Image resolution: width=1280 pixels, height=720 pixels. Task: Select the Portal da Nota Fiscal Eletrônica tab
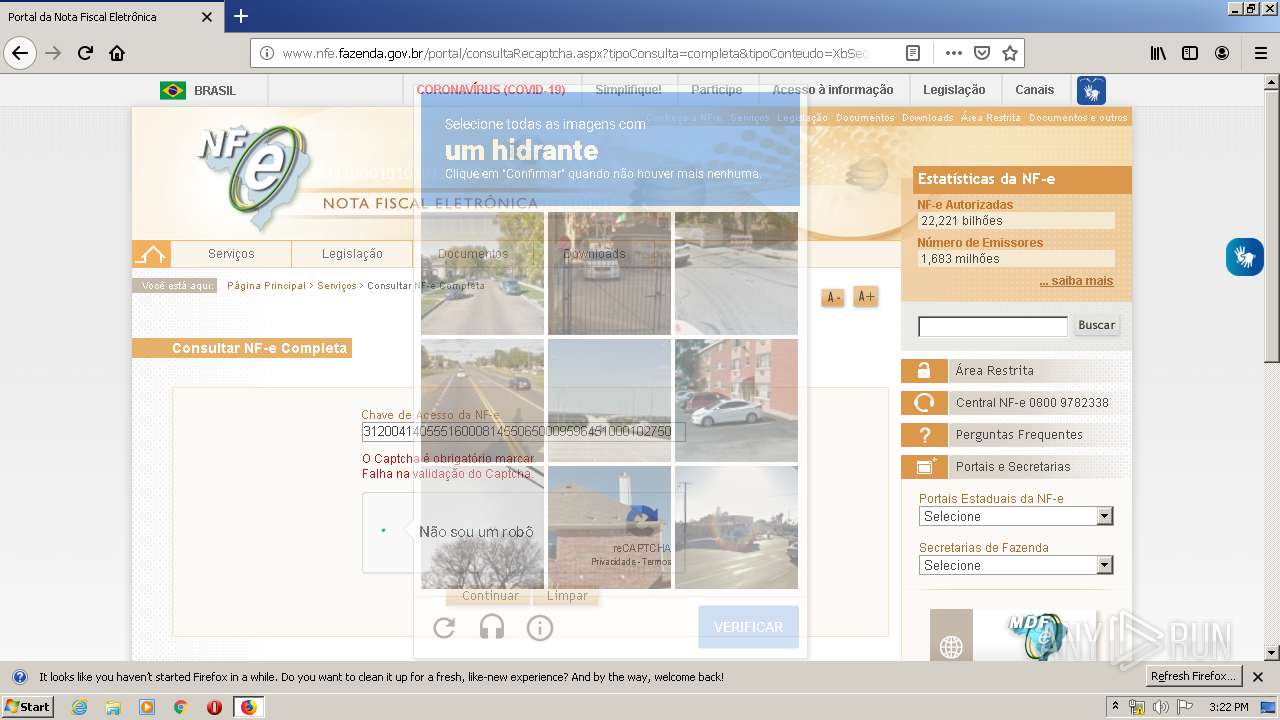click(x=110, y=17)
